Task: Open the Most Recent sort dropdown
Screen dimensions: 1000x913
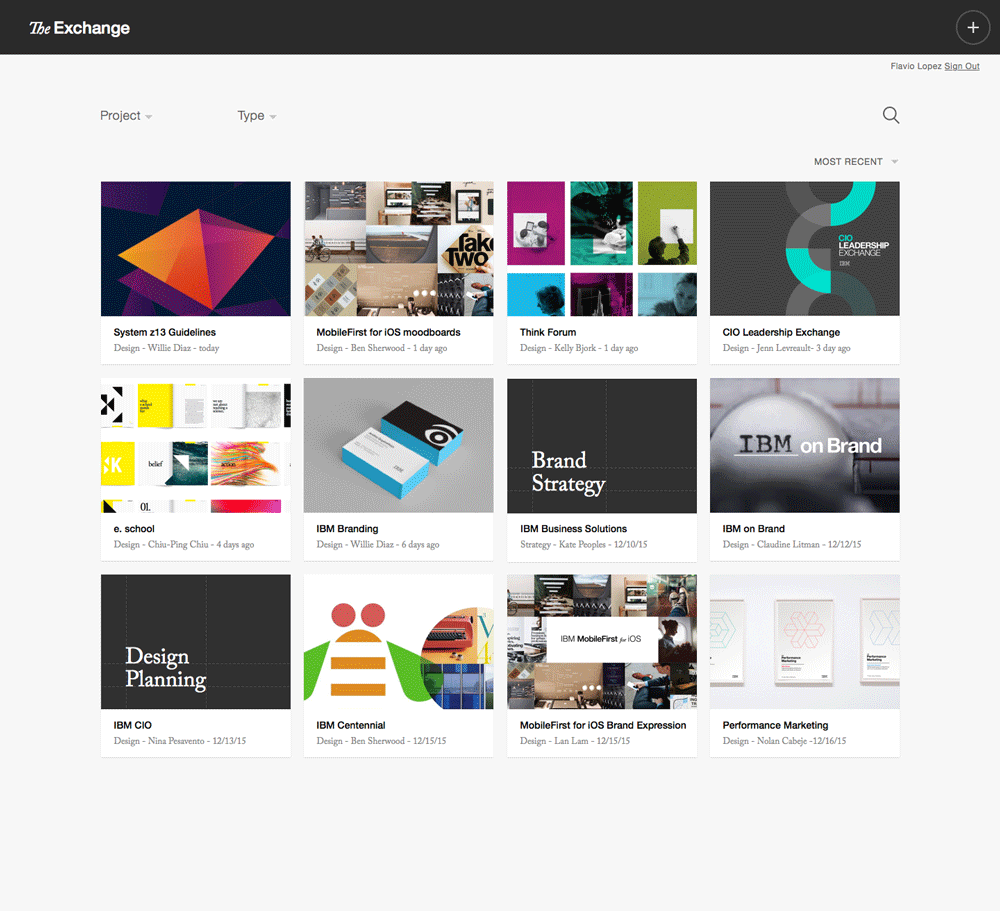Action: pyautogui.click(x=856, y=162)
